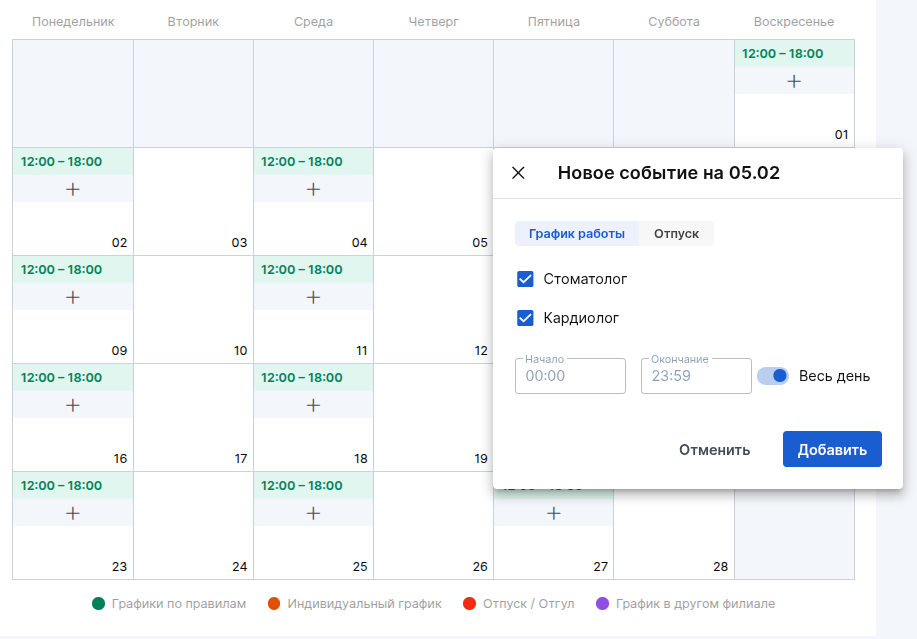Add event via plus on Friday 27
The height and width of the screenshot is (639, 917).
(554, 513)
